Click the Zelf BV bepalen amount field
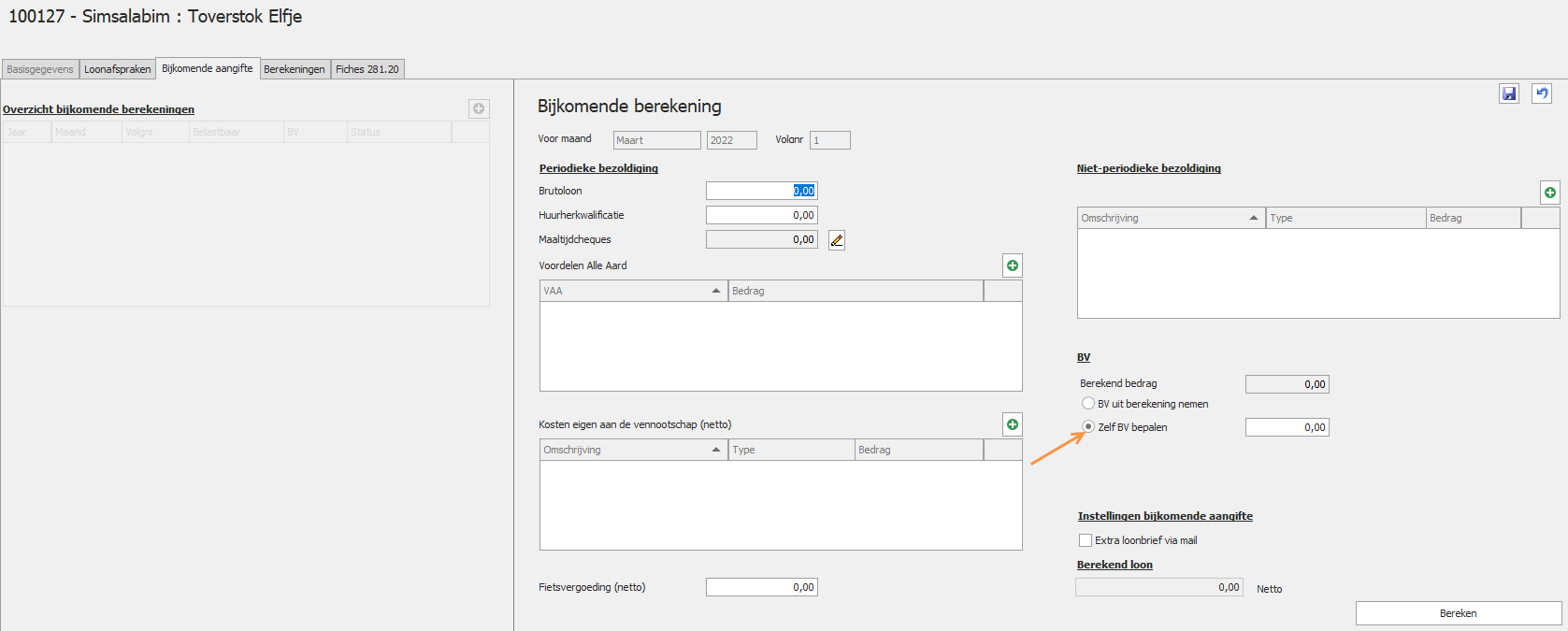1568x631 pixels. 1287,427
